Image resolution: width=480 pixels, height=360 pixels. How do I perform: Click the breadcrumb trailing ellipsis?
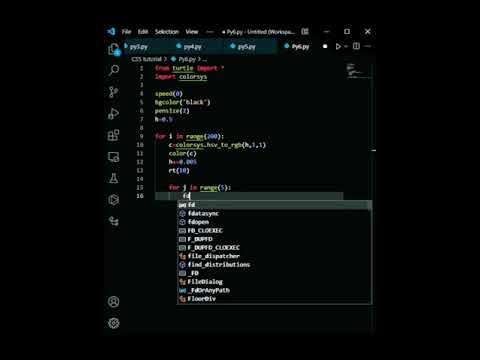click(x=204, y=60)
